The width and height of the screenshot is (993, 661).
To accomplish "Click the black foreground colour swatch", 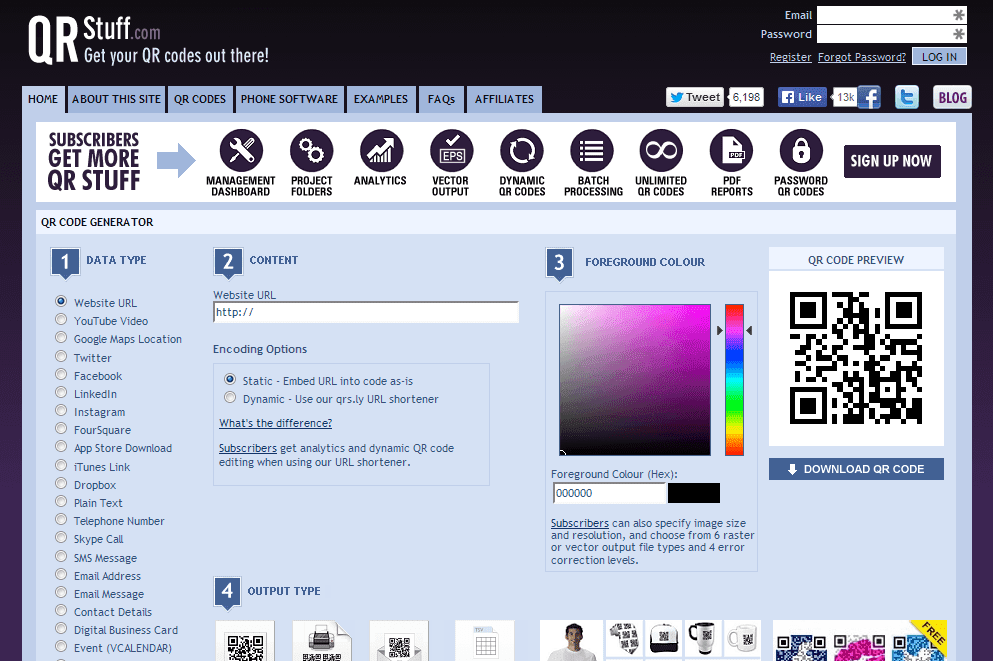I will point(693,493).
